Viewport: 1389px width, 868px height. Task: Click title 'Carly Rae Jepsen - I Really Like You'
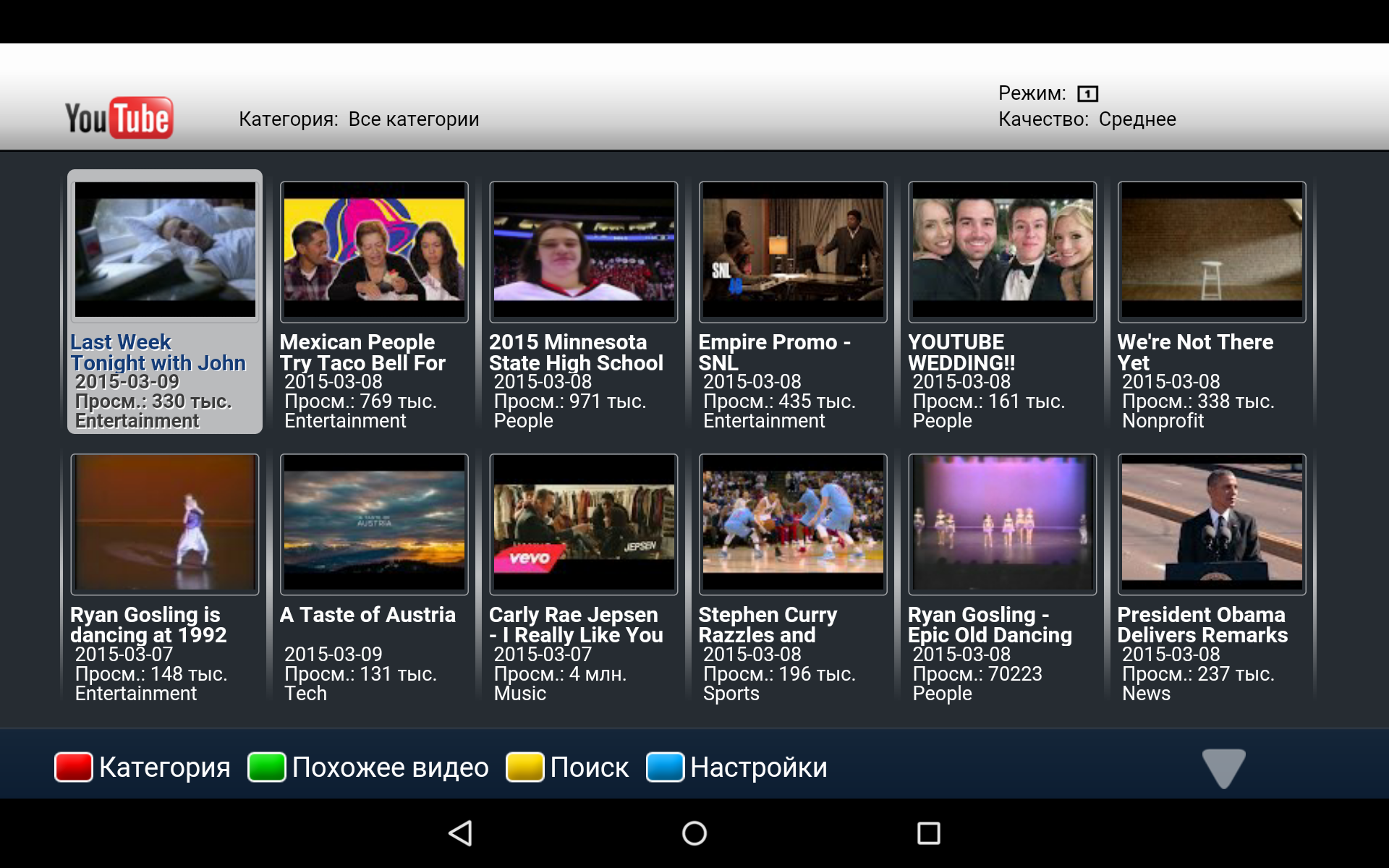(576, 625)
